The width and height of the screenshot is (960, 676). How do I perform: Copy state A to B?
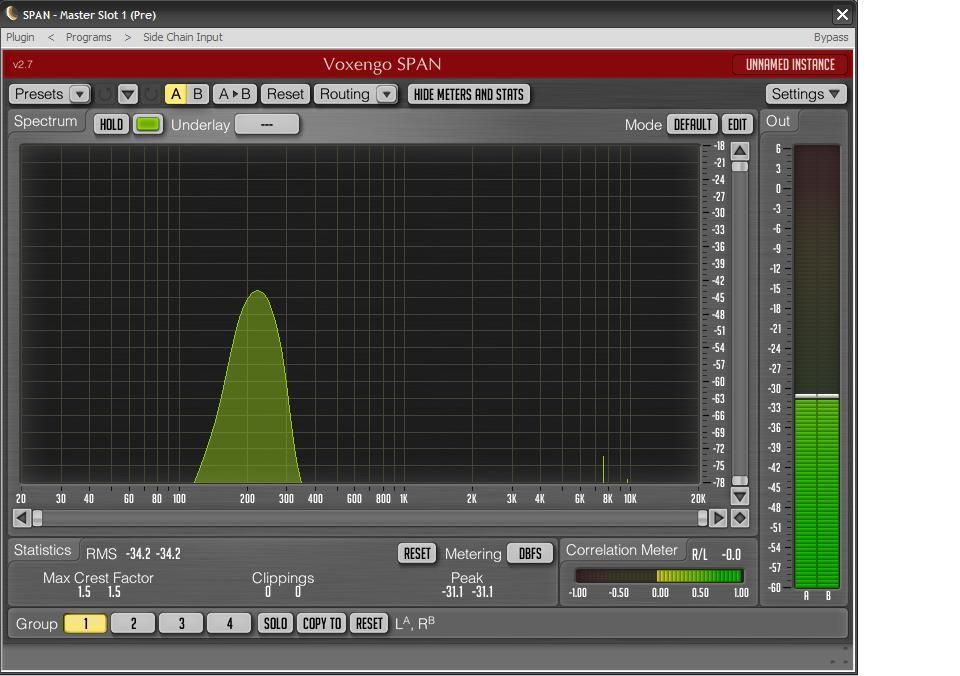(234, 94)
